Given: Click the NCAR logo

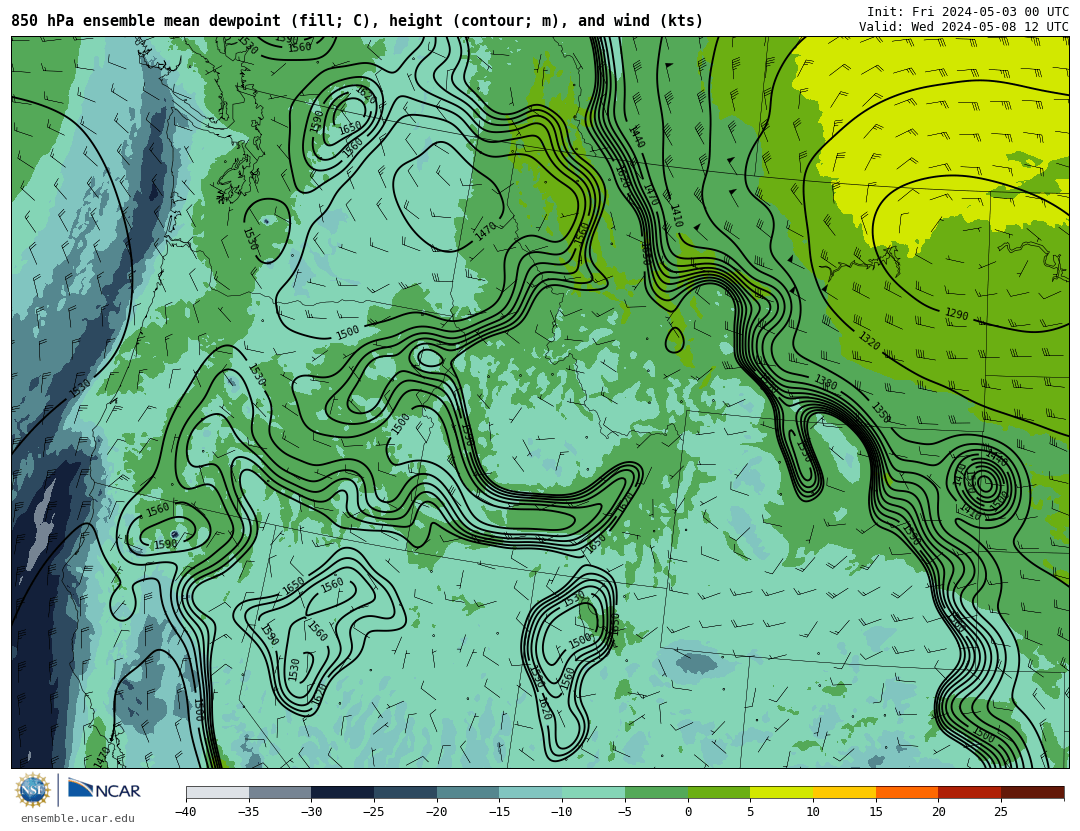Looking at the screenshot, I should [105, 789].
